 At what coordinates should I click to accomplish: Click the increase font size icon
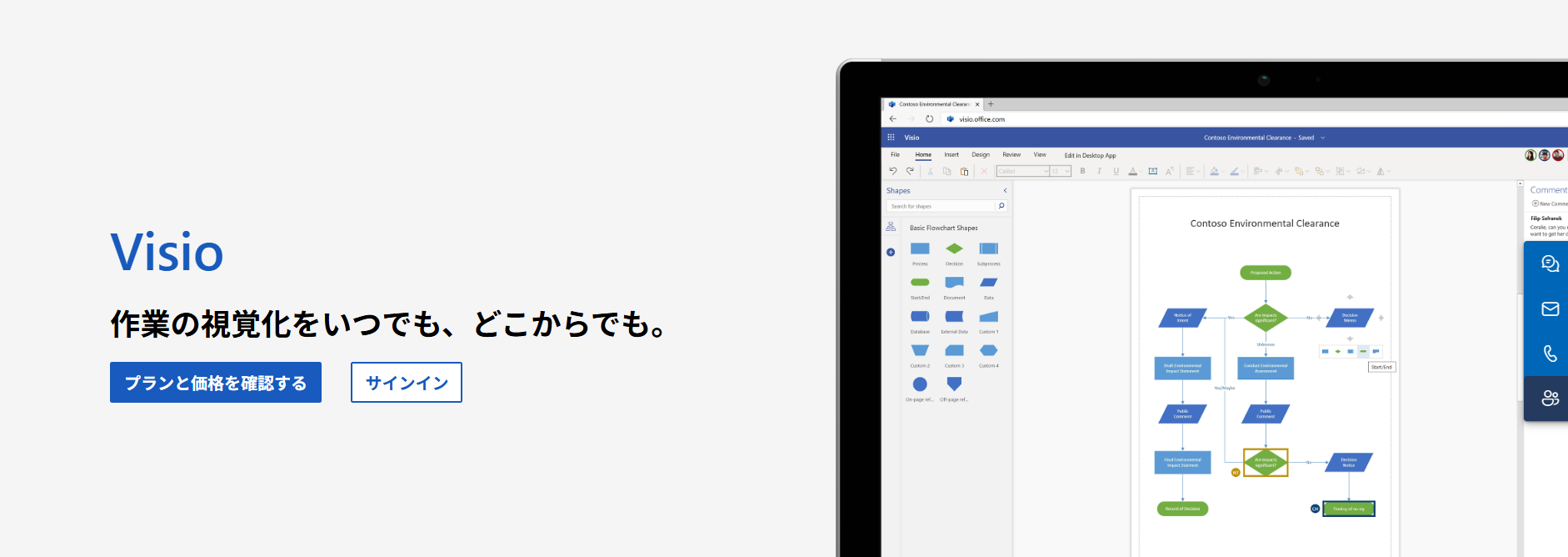coord(1169,171)
